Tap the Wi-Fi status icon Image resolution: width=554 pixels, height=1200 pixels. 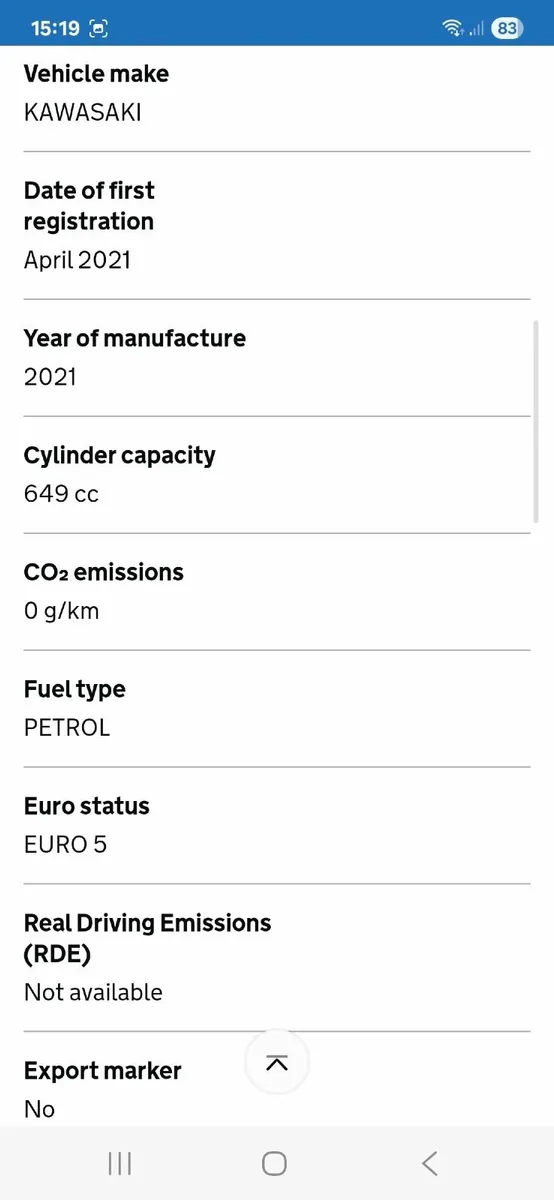click(453, 28)
